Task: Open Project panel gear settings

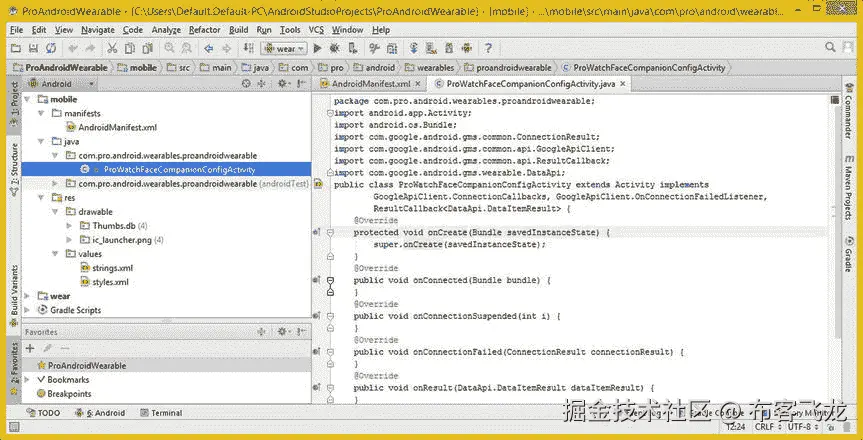Action: point(283,84)
